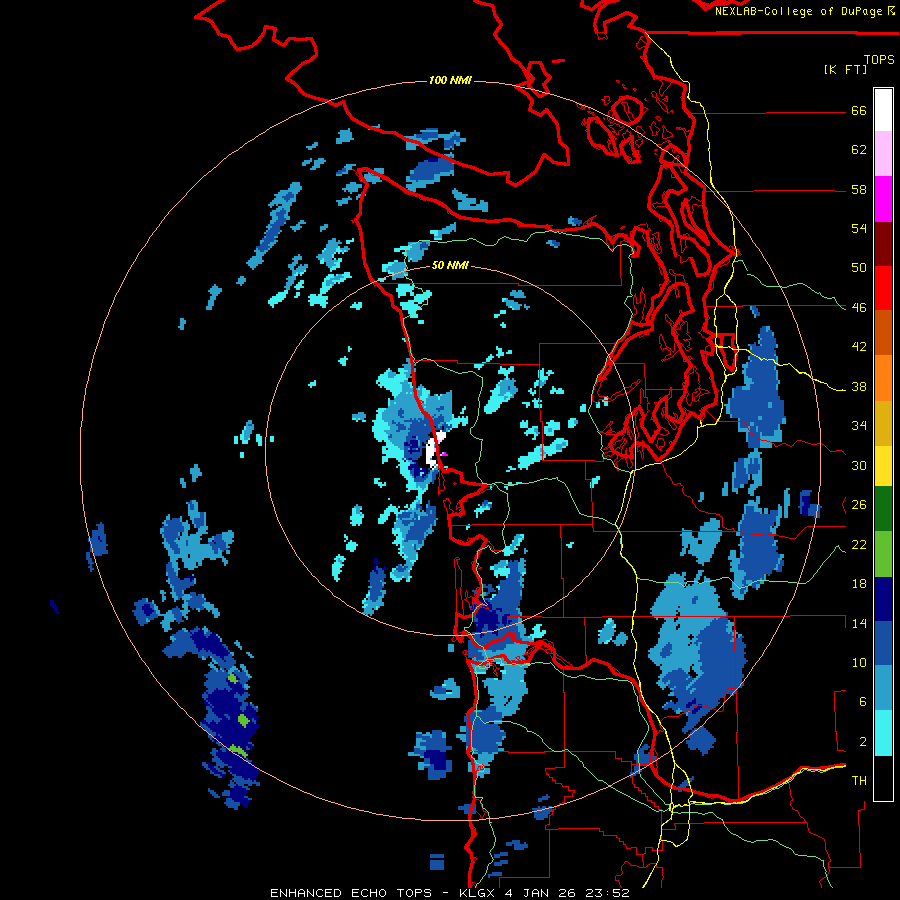
Task: Select the white swatch atop the color scale
Action: click(x=883, y=110)
